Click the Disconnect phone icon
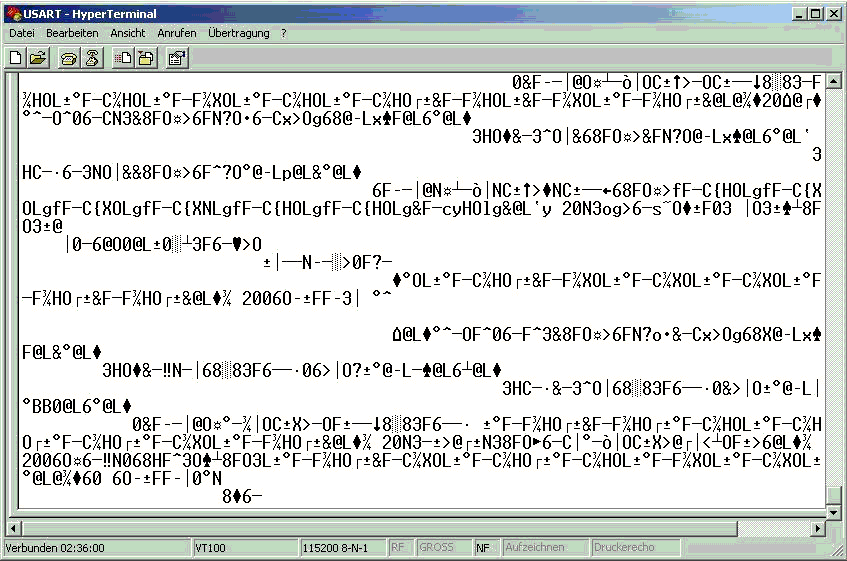The height and width of the screenshot is (561, 847). coord(92,58)
